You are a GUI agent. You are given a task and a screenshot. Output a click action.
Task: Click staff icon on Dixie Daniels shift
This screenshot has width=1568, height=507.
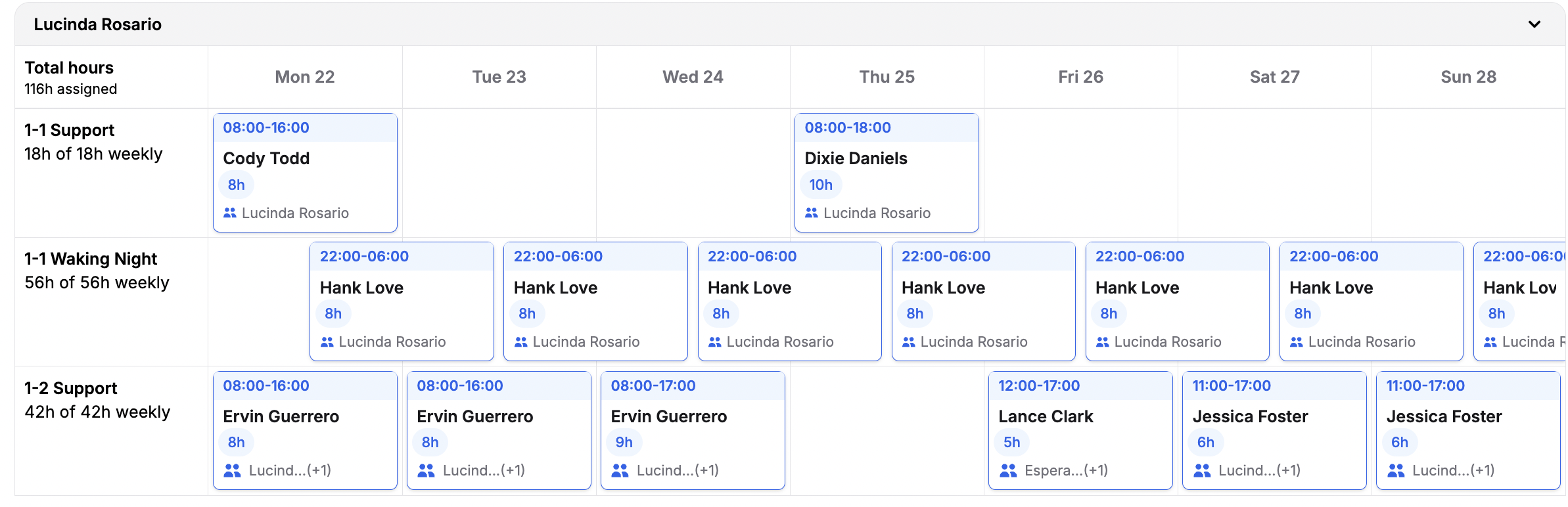811,213
